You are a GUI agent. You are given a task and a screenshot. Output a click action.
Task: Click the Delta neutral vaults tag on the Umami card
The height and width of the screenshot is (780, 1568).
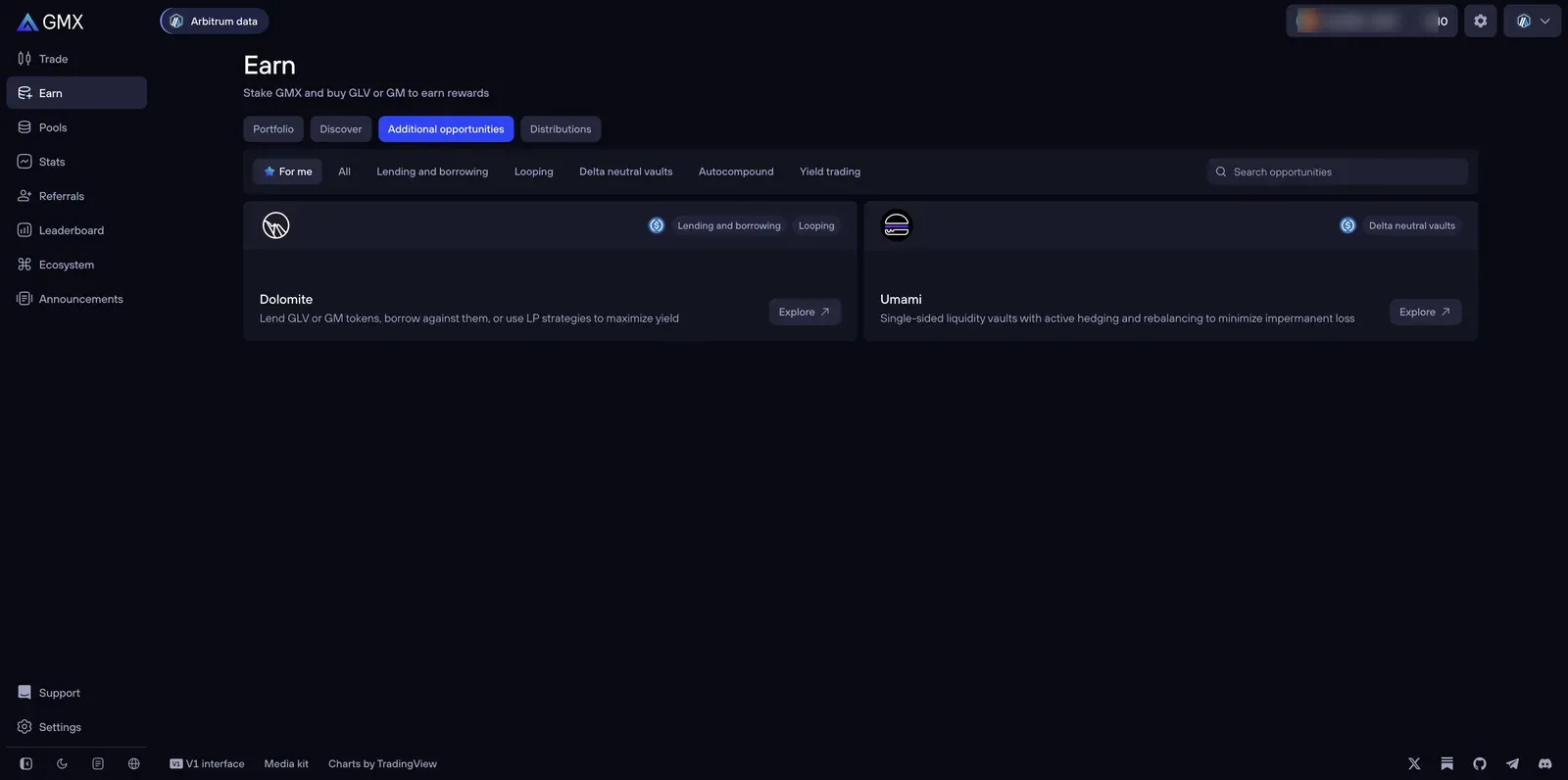[1412, 225]
